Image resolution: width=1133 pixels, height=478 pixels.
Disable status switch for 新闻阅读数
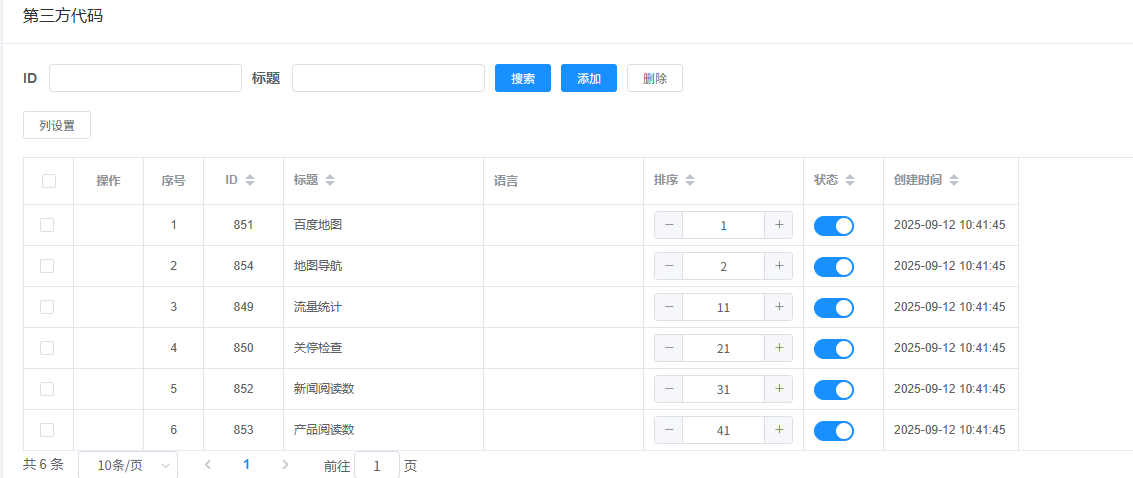833,390
